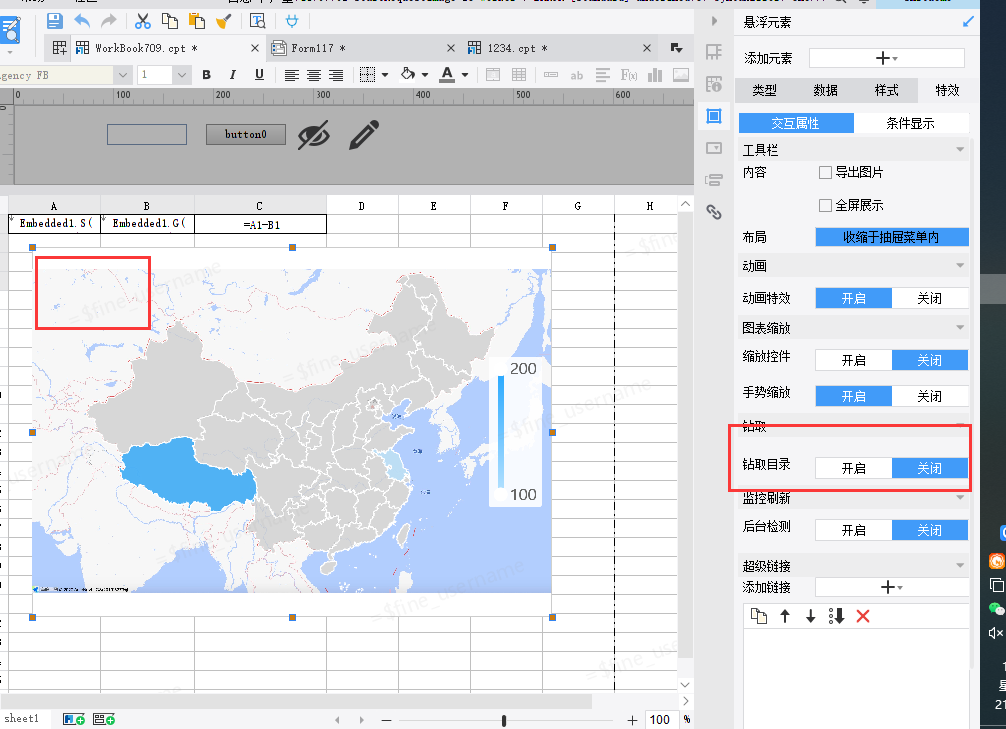
Task: Click the blue arrow in floating element header
Action: click(x=968, y=22)
